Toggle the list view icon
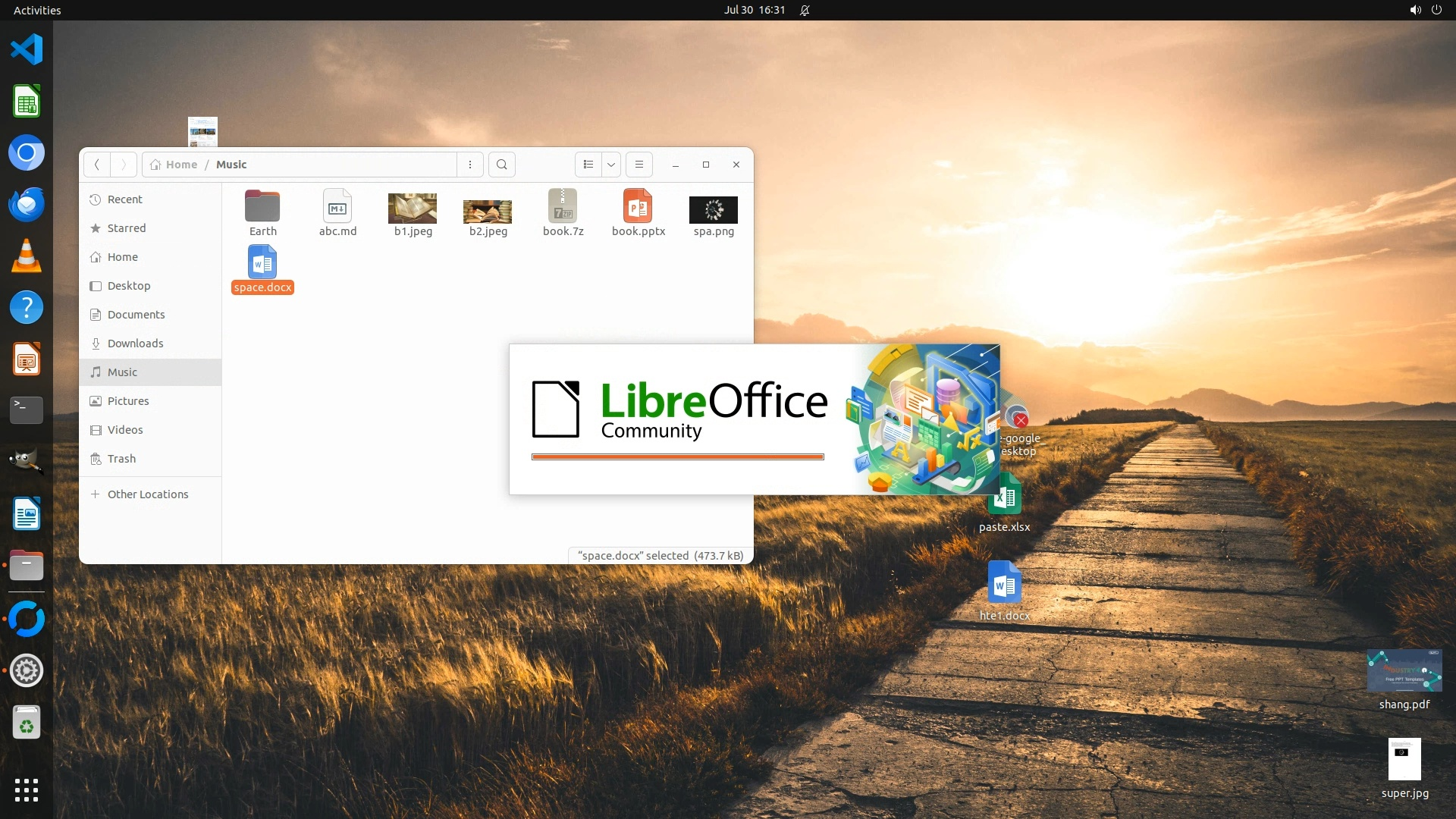Image resolution: width=1456 pixels, height=819 pixels. click(588, 165)
